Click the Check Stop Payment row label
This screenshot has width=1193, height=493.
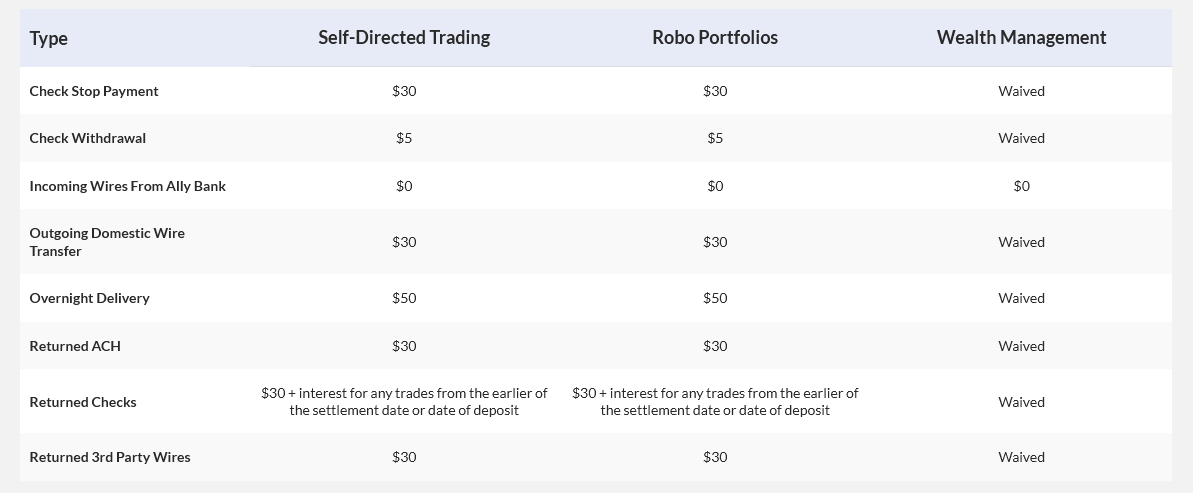[94, 91]
